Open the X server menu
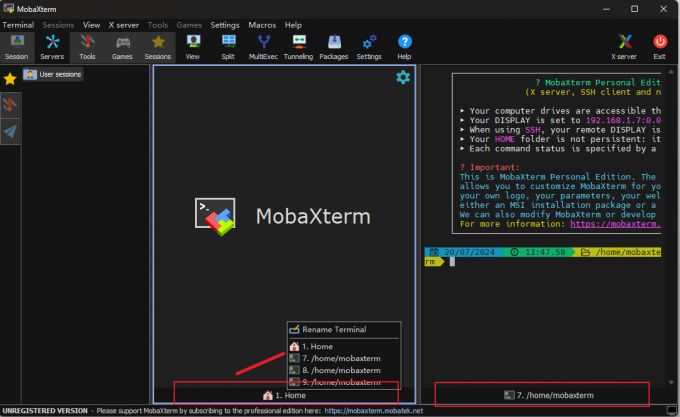Image resolution: width=680 pixels, height=417 pixels. [x=124, y=25]
